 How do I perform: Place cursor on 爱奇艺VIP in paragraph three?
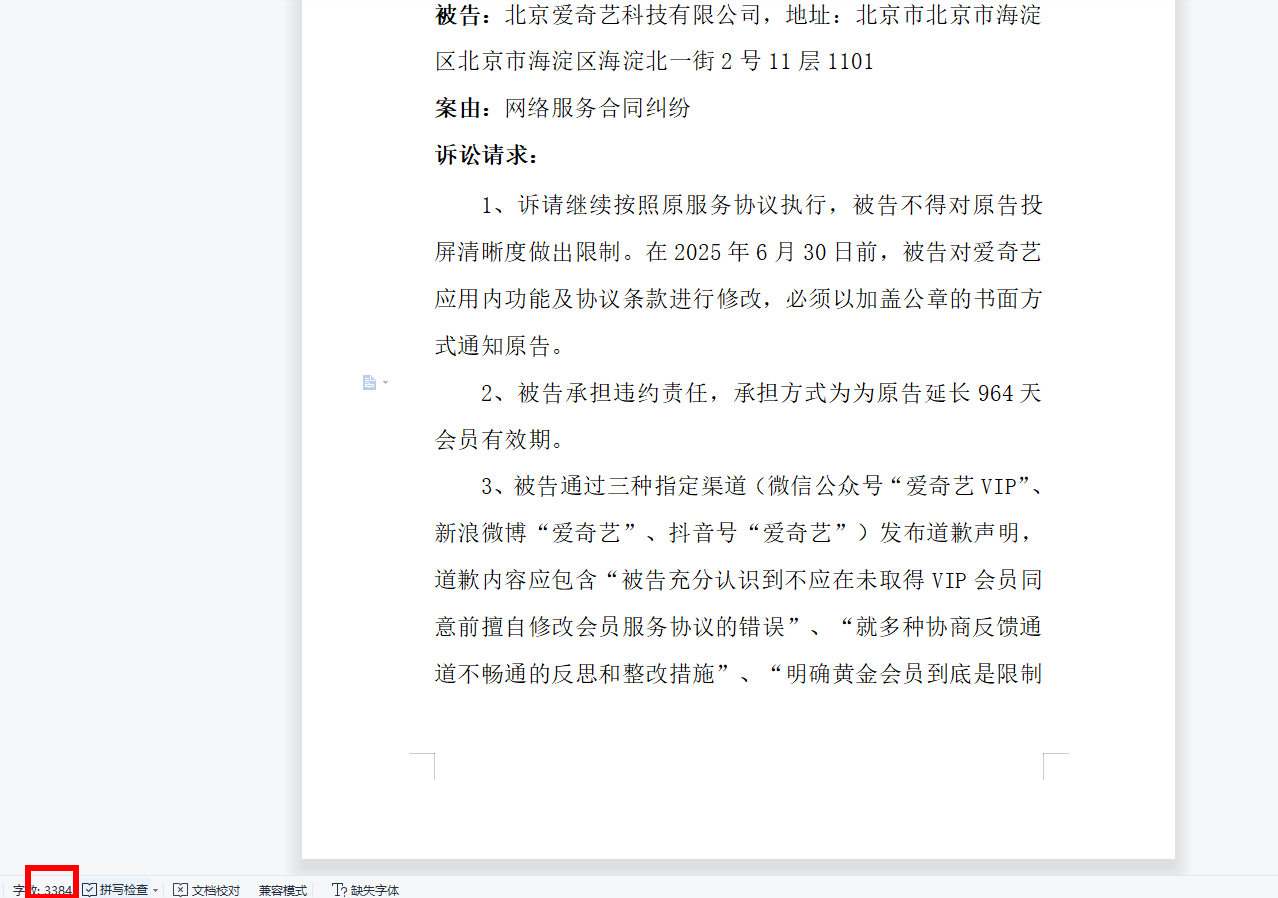click(x=960, y=487)
